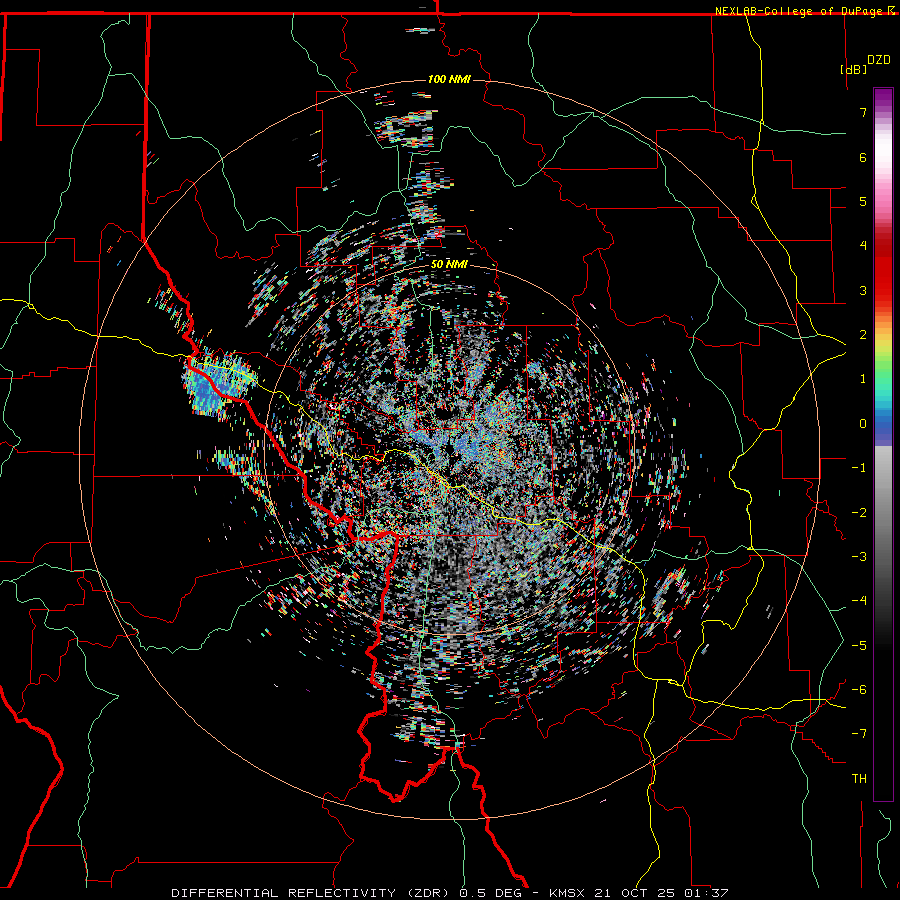The image size is (900, 900).
Task: Click the legend value 4
Action: point(863,246)
